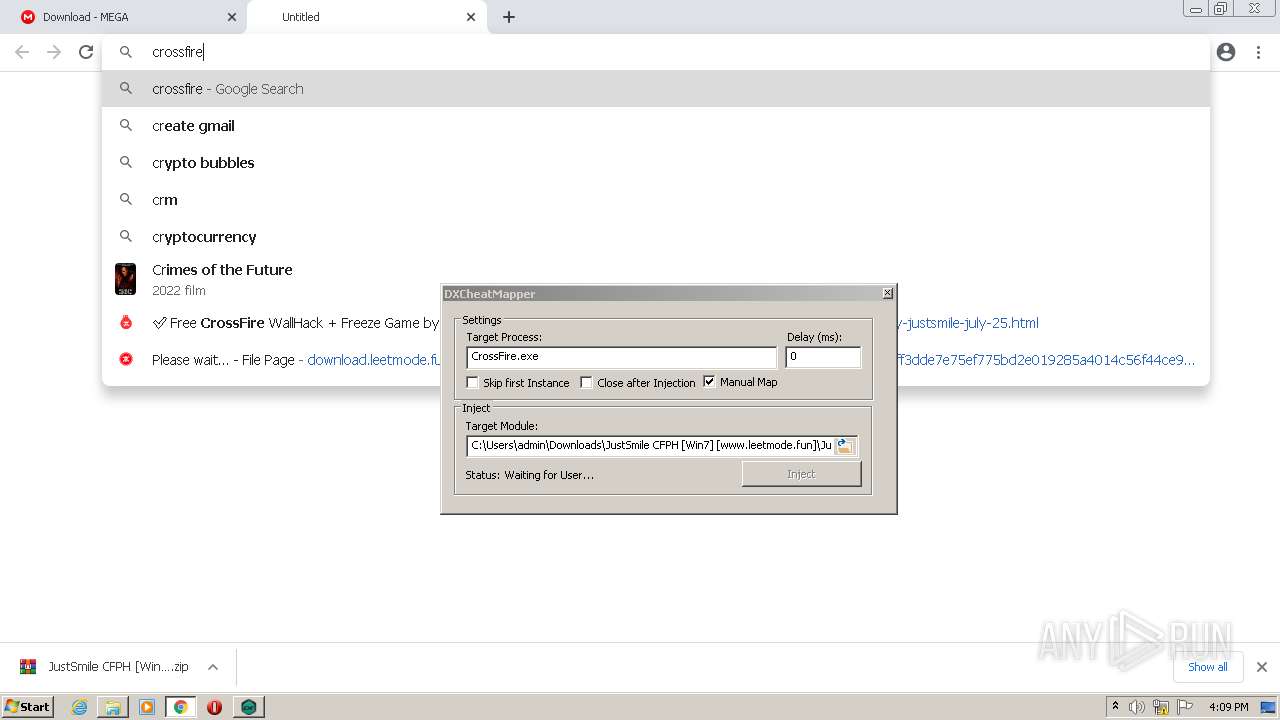1280x720 pixels.
Task: Click the Target Module path field
Action: (650, 446)
